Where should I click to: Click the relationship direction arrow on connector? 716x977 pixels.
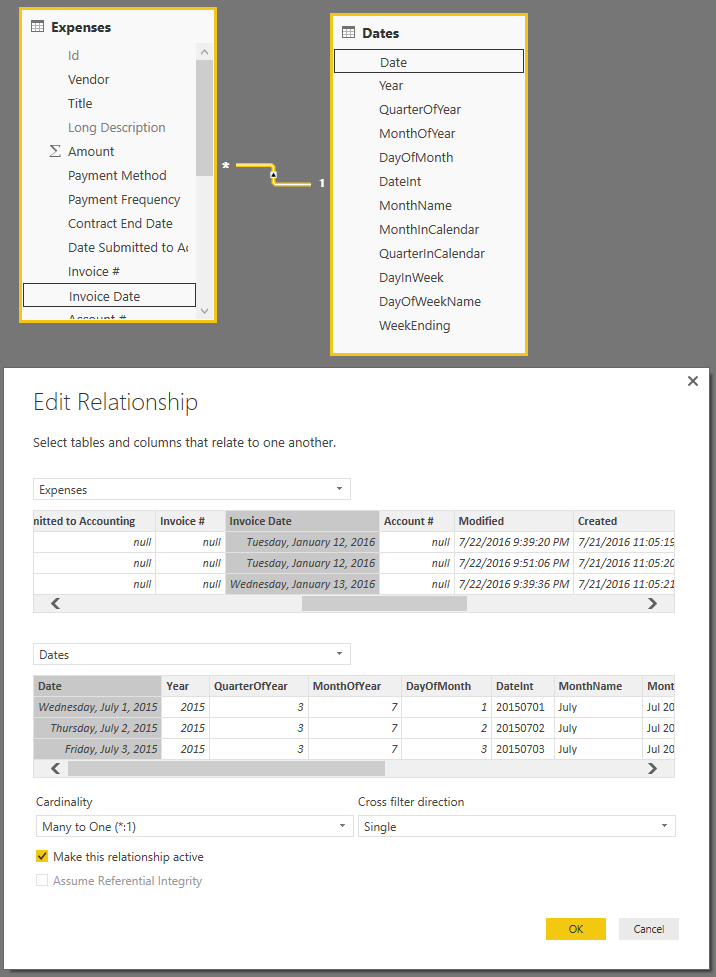[273, 174]
